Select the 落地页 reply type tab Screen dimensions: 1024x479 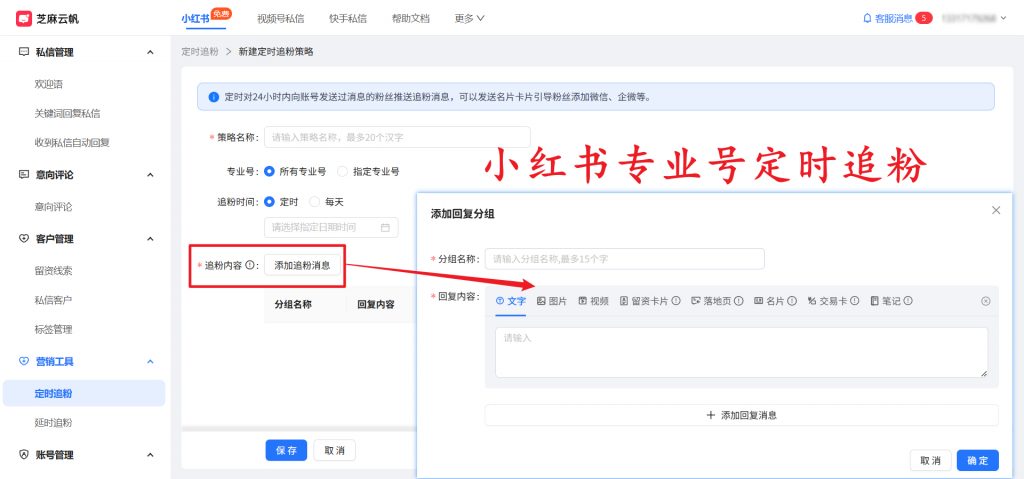coord(712,301)
